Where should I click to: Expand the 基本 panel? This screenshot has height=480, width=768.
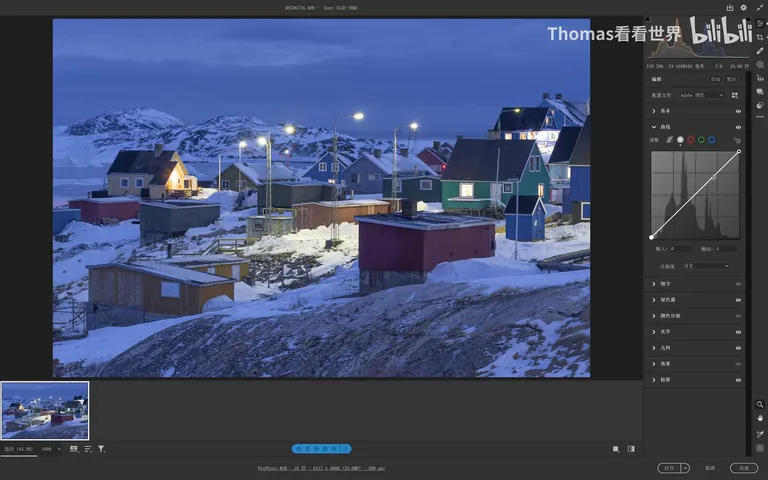[x=654, y=111]
